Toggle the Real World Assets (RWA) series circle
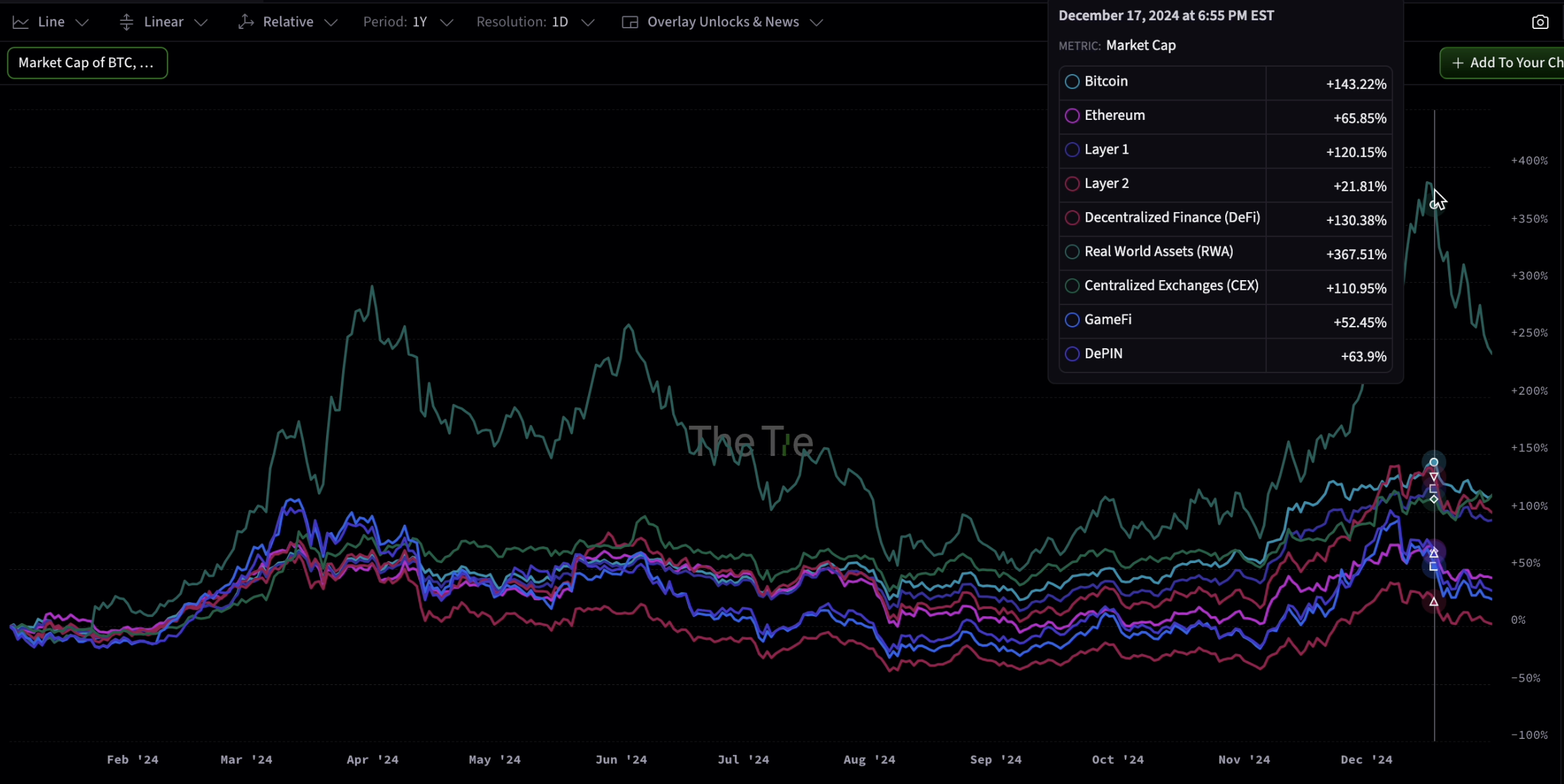Image resolution: width=1564 pixels, height=784 pixels. coord(1072,252)
